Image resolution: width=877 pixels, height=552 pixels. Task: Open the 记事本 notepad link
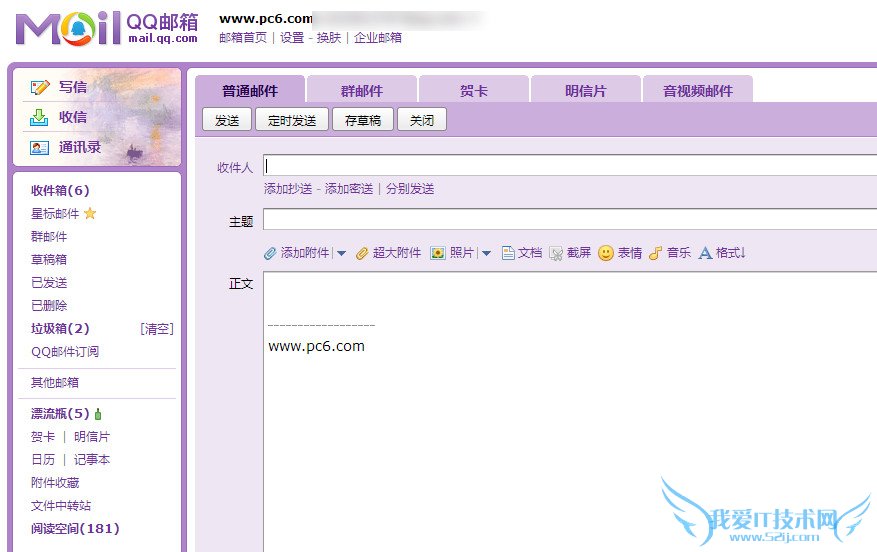click(92, 460)
